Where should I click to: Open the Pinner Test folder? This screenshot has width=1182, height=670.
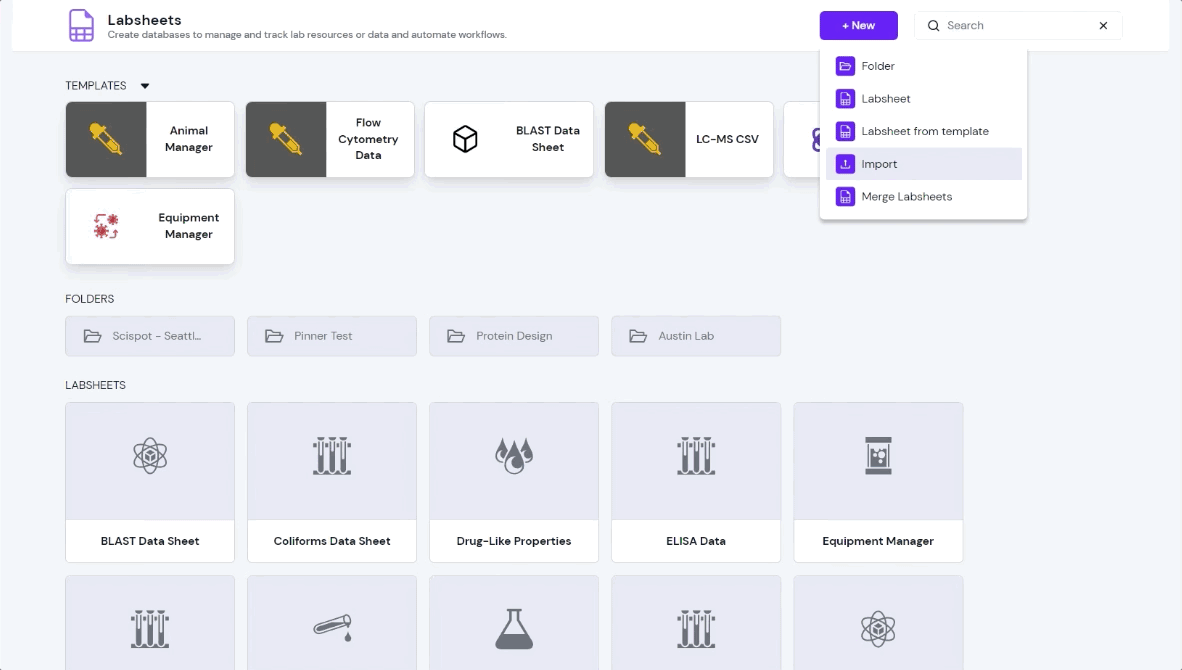click(x=332, y=336)
